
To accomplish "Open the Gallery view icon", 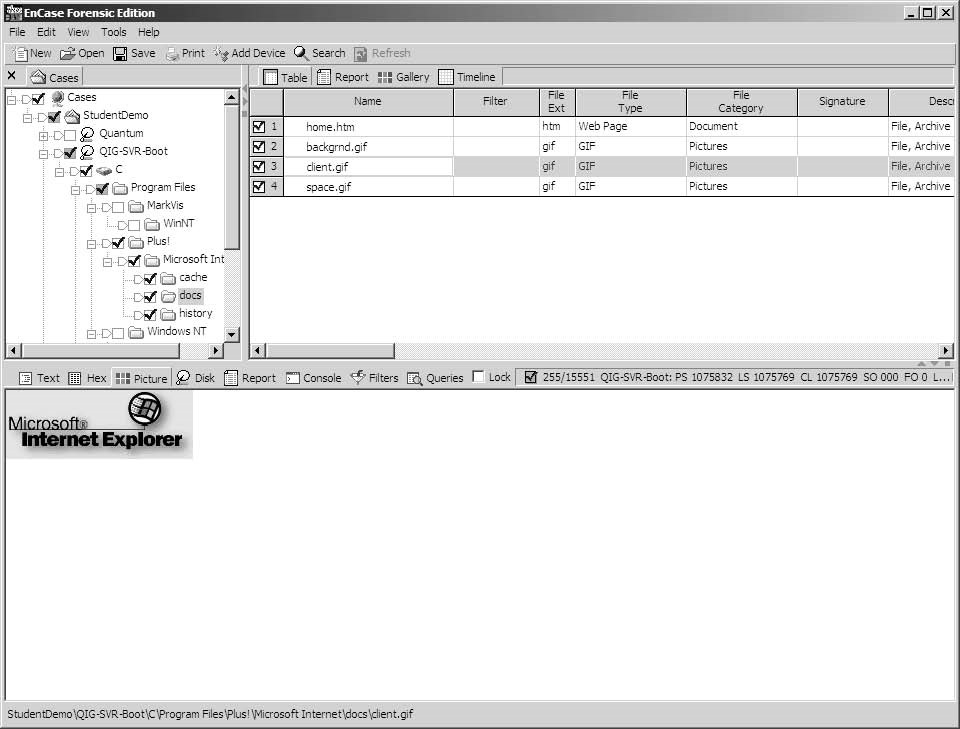I will (x=385, y=77).
